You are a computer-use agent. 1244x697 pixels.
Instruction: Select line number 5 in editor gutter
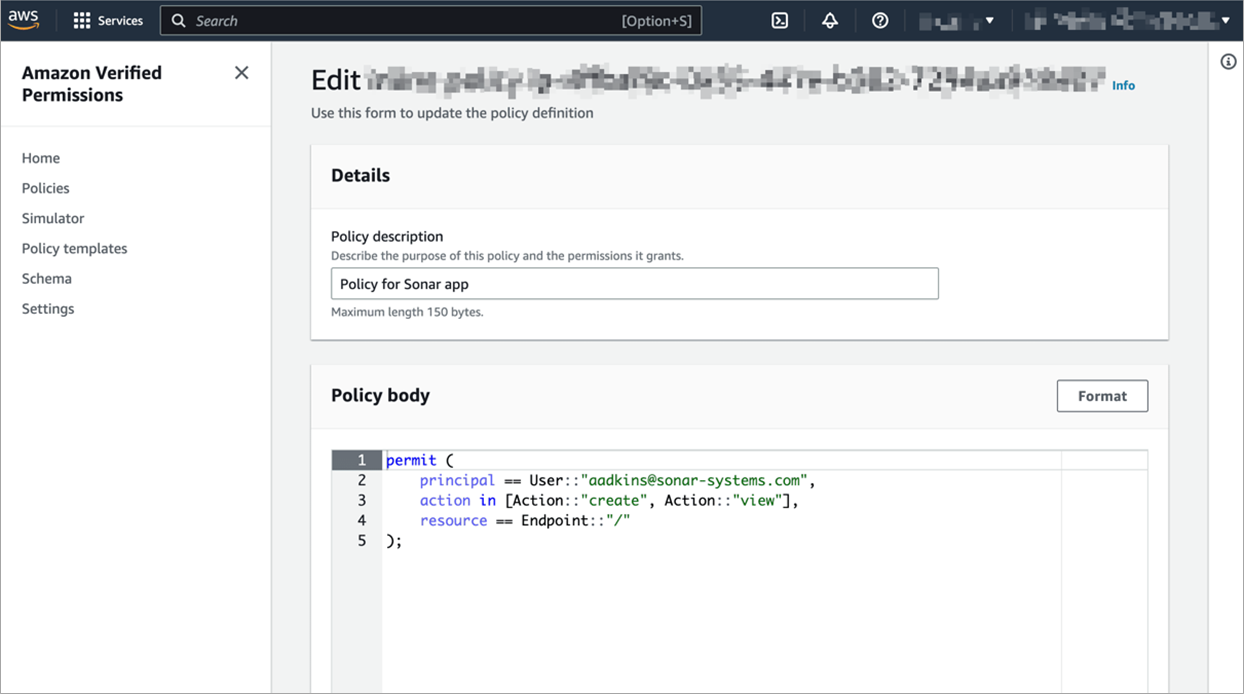coord(361,541)
